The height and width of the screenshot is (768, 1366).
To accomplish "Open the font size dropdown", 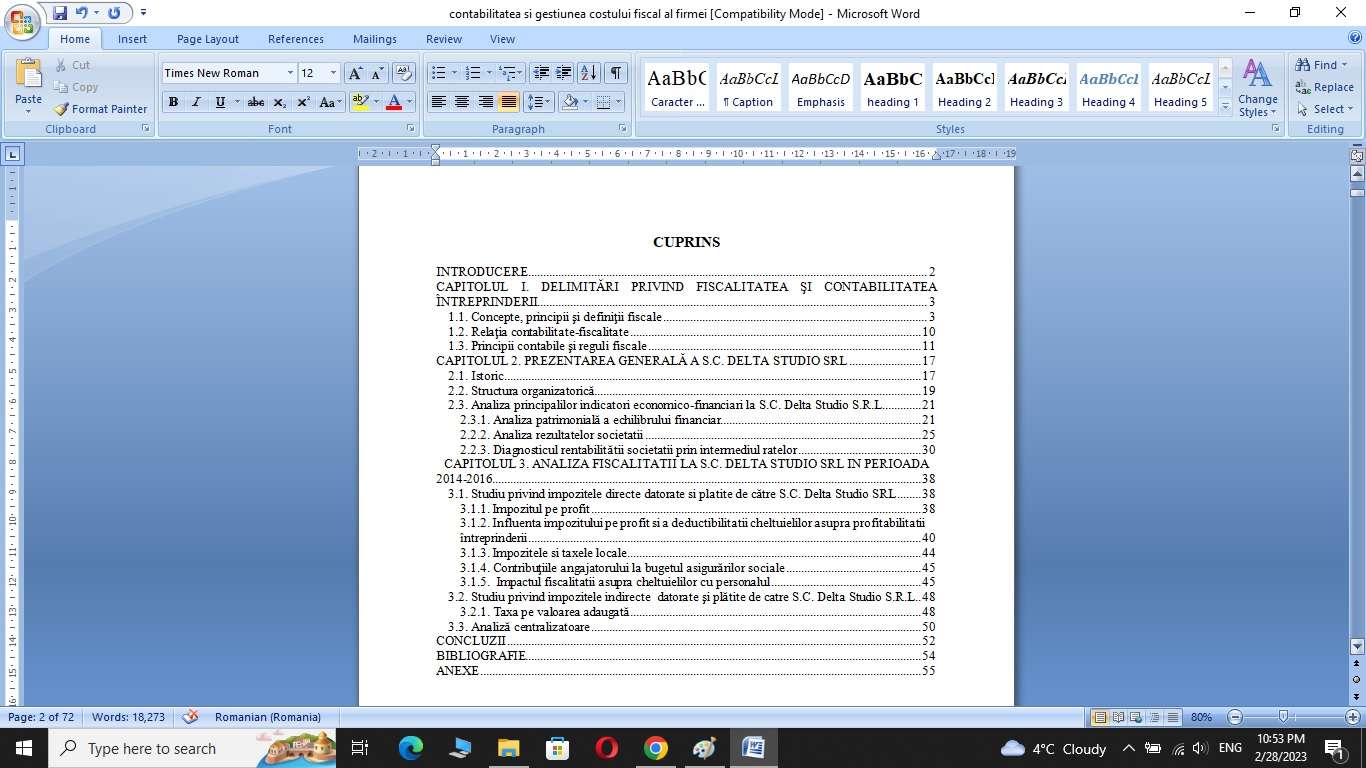I will click(333, 73).
